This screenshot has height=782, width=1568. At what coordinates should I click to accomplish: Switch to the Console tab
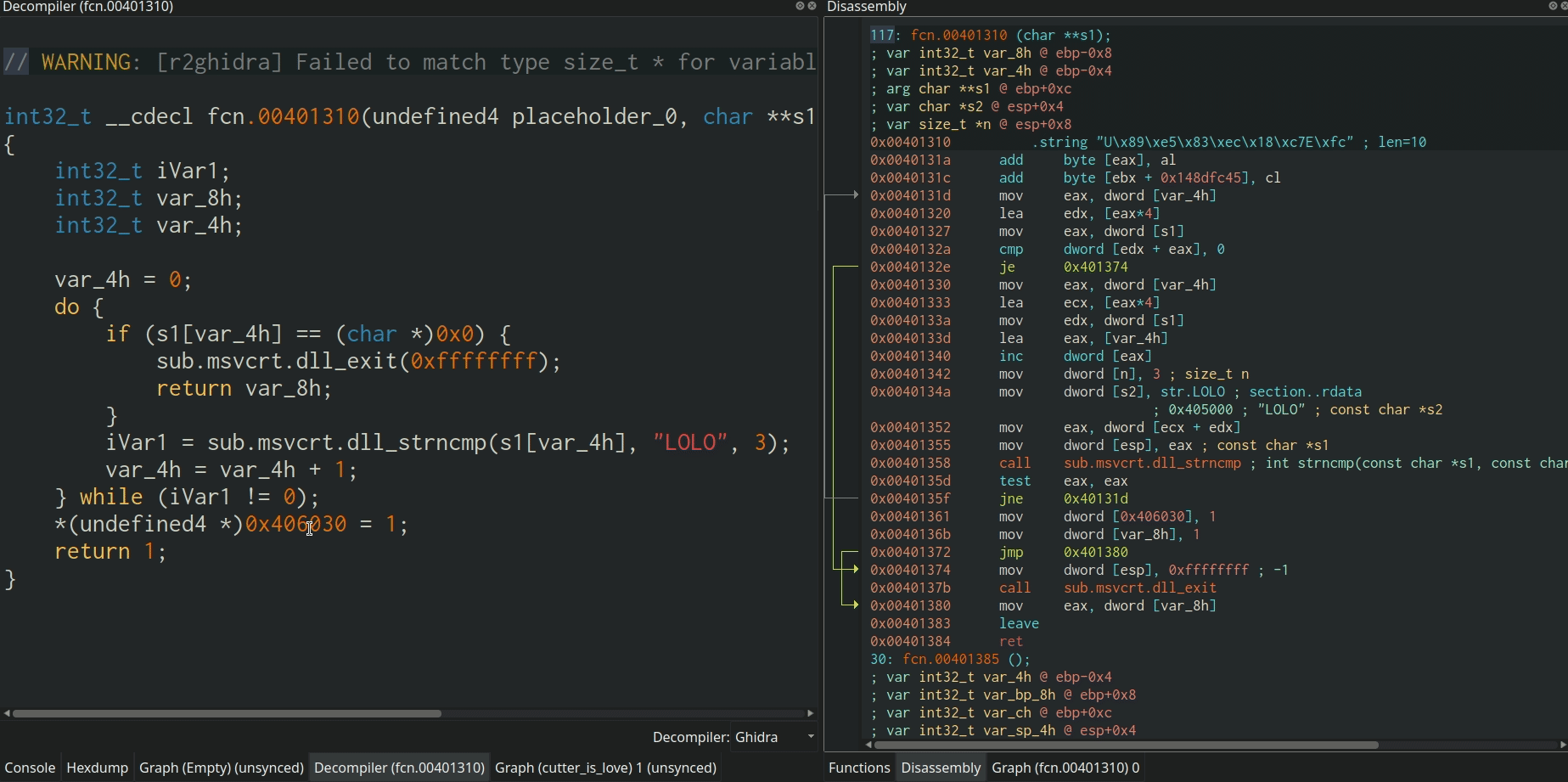(x=30, y=768)
